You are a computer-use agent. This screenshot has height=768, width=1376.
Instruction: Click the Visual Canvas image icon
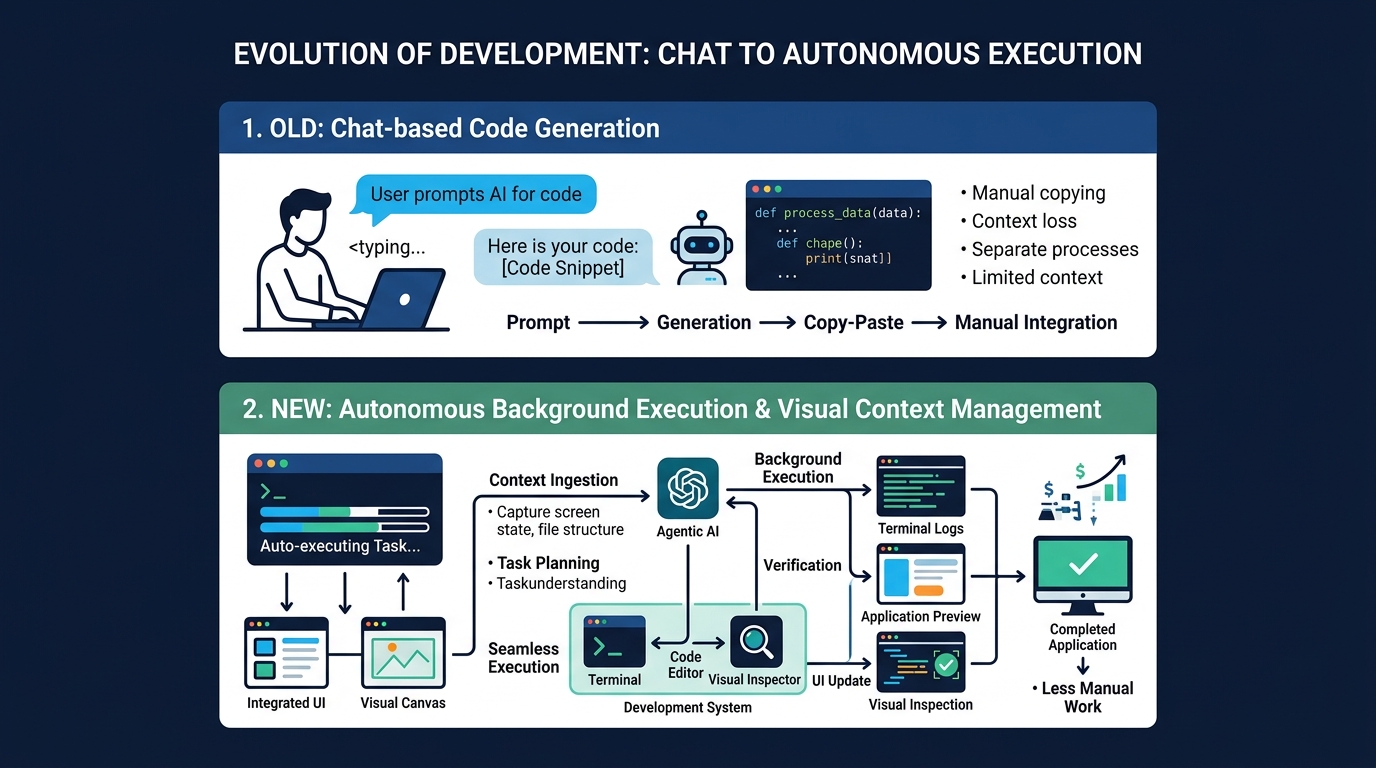point(402,653)
